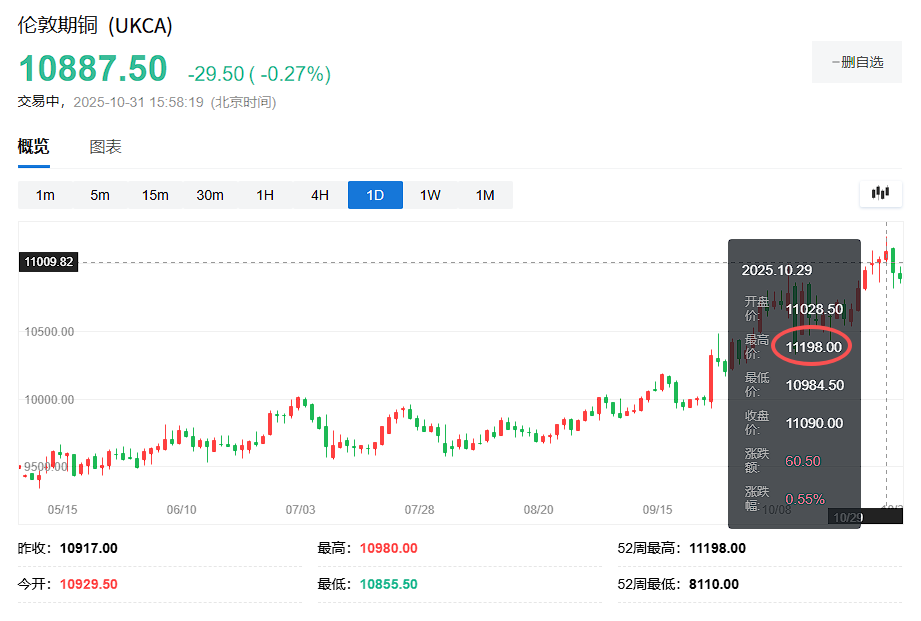Switch to the 概览 tab
Viewport: 921px width, 621px height.
[x=33, y=146]
